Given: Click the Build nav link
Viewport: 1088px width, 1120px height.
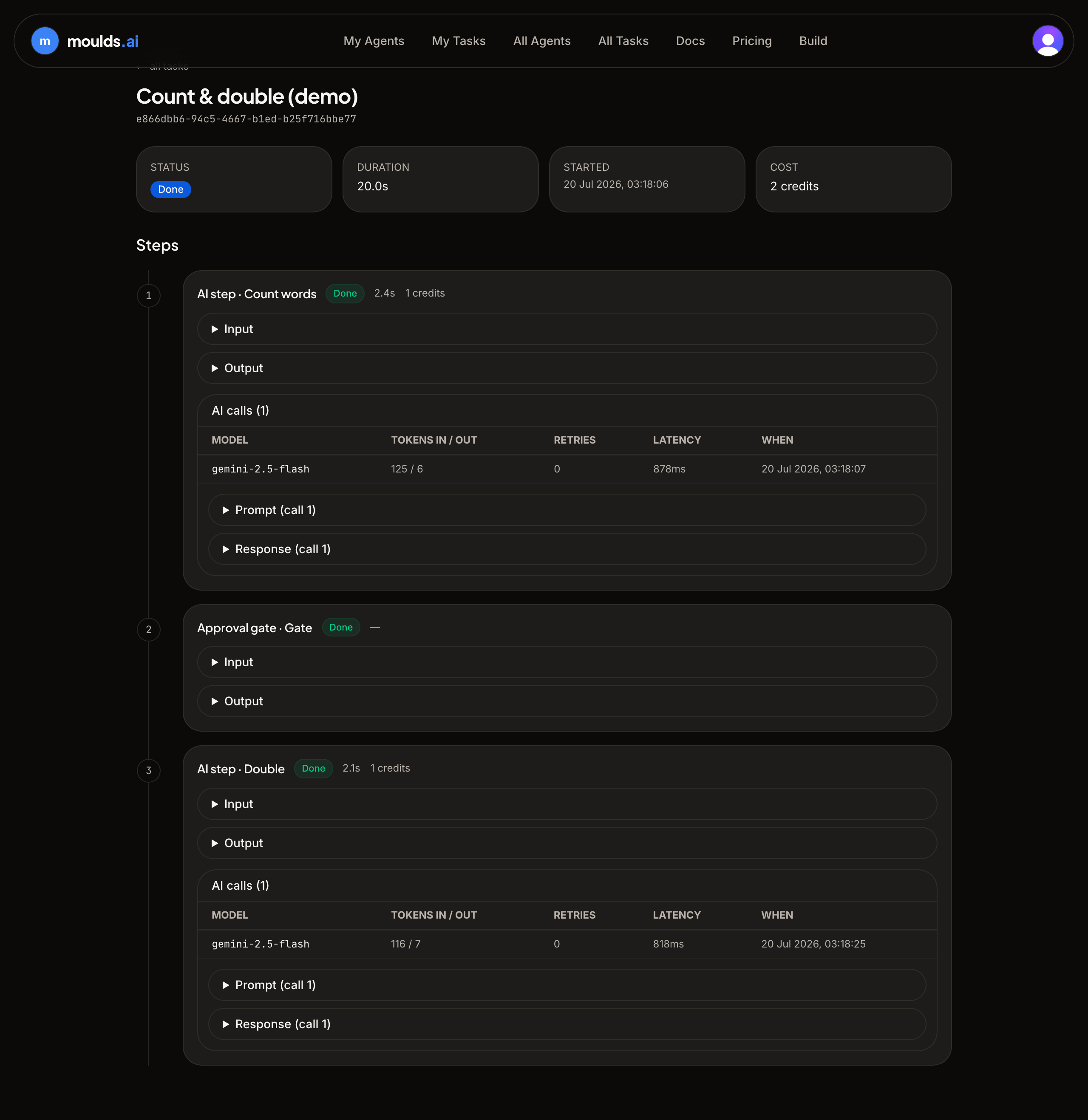Looking at the screenshot, I should pos(813,41).
